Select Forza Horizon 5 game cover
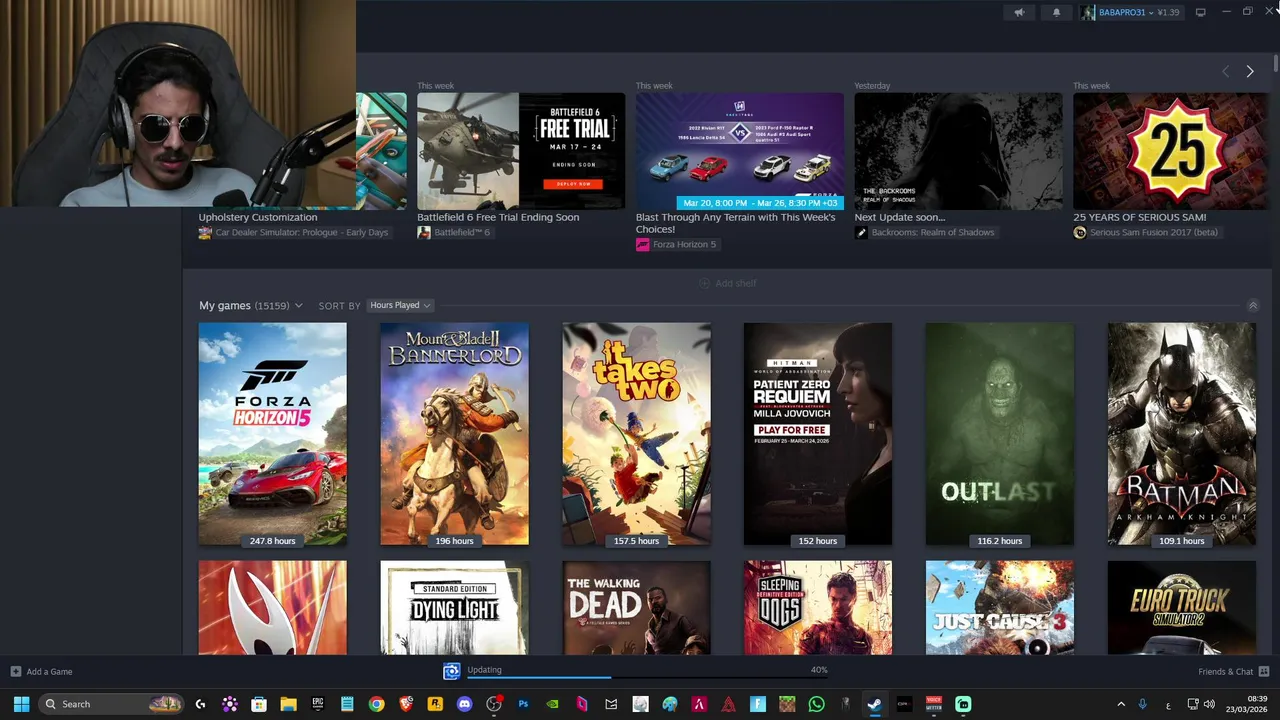The image size is (1280, 720). click(x=273, y=434)
